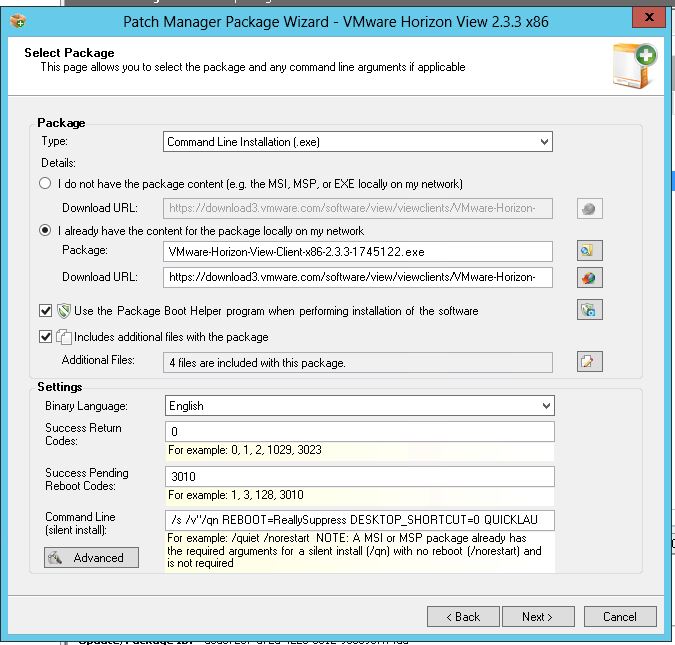Edit additional files list icon
This screenshot has height=645, width=675.
[589, 361]
